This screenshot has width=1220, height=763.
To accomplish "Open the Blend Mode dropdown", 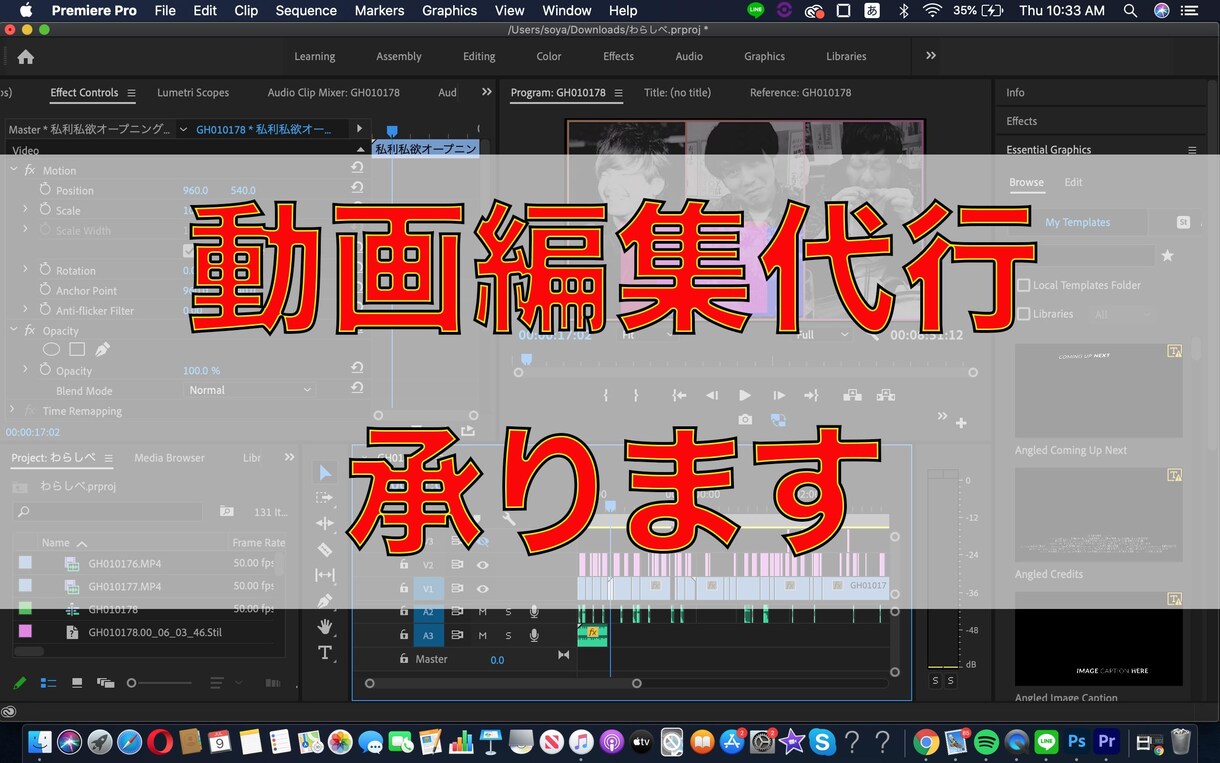I will point(250,390).
